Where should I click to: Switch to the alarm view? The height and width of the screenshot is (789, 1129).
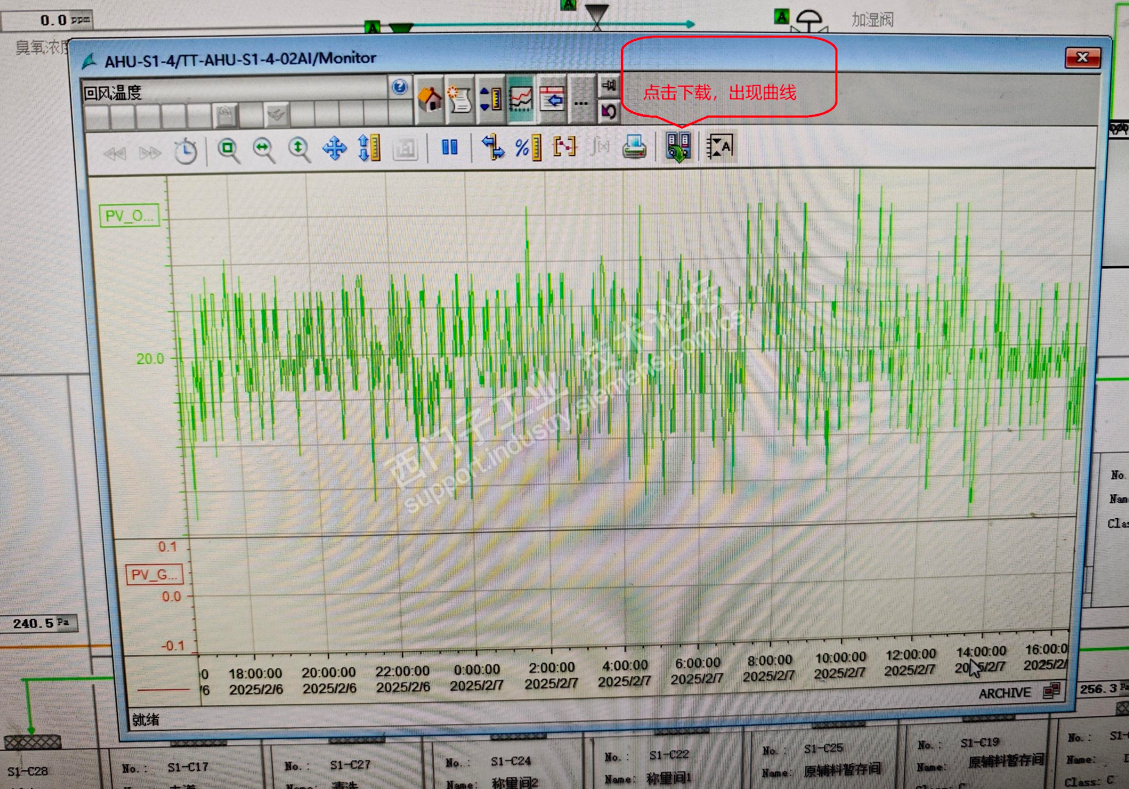click(460, 99)
